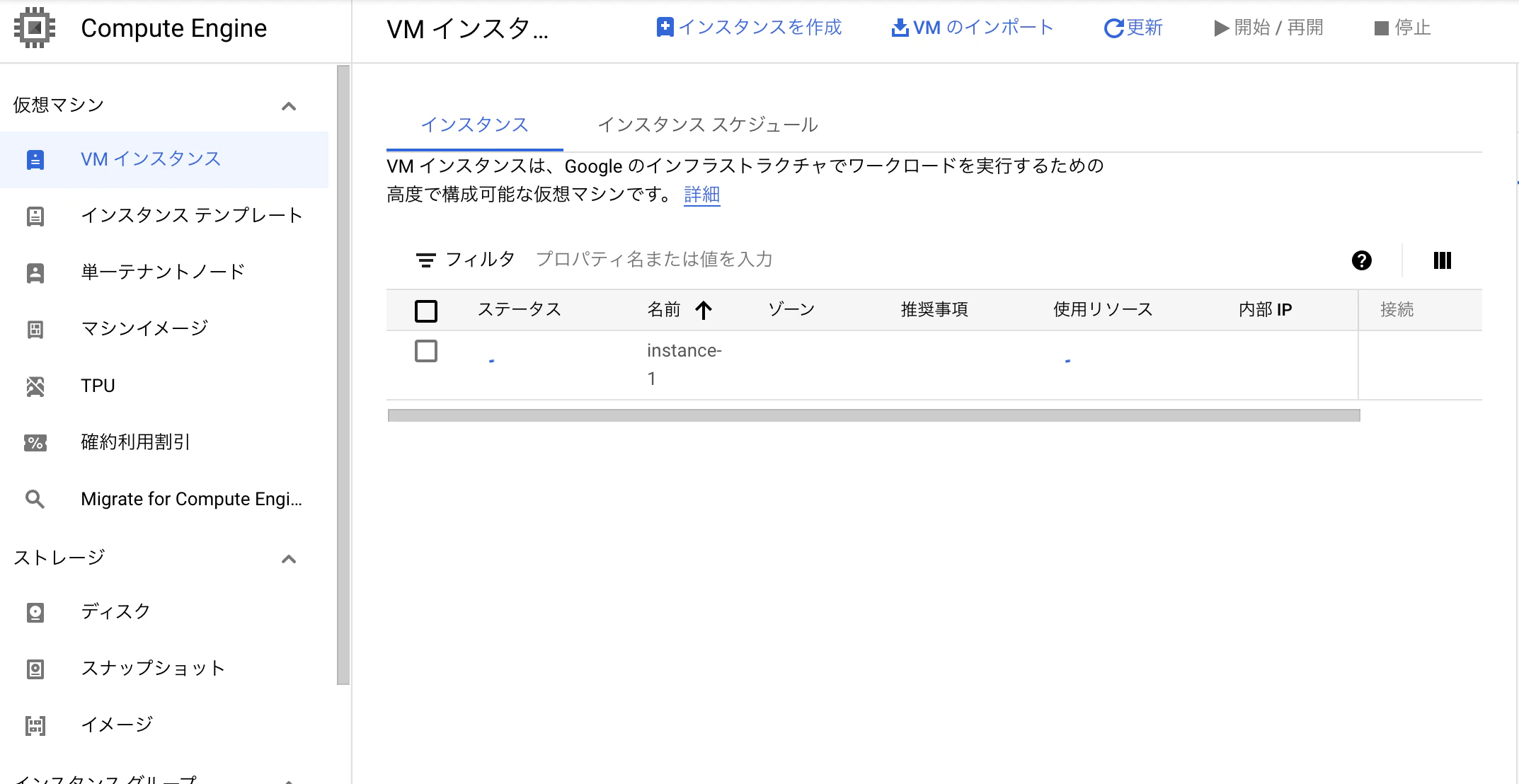Click the instance-1 name cell
This screenshot has height=784, width=1519.
click(684, 364)
